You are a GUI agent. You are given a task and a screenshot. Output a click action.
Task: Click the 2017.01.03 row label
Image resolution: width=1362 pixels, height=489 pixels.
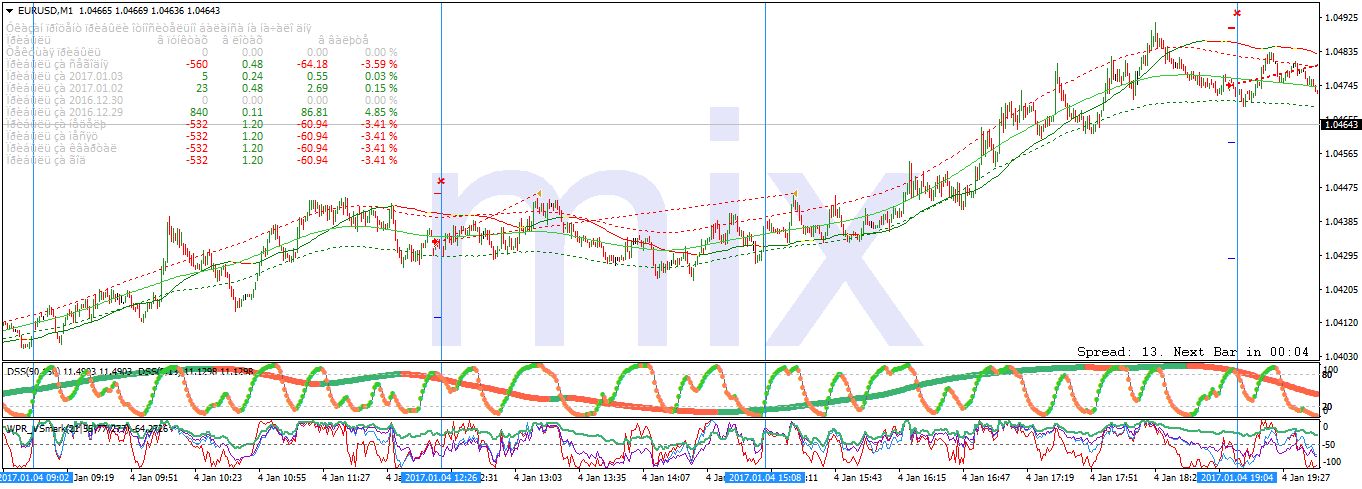point(65,75)
